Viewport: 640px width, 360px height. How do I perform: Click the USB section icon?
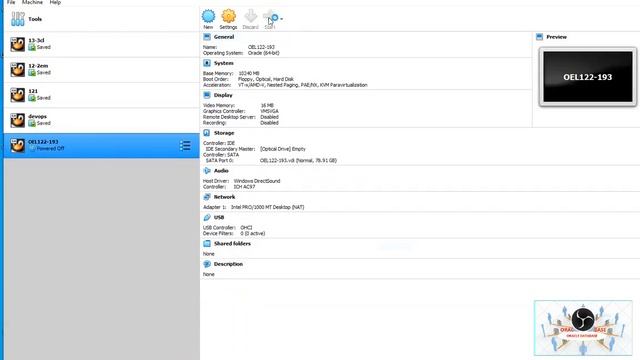(x=207, y=217)
